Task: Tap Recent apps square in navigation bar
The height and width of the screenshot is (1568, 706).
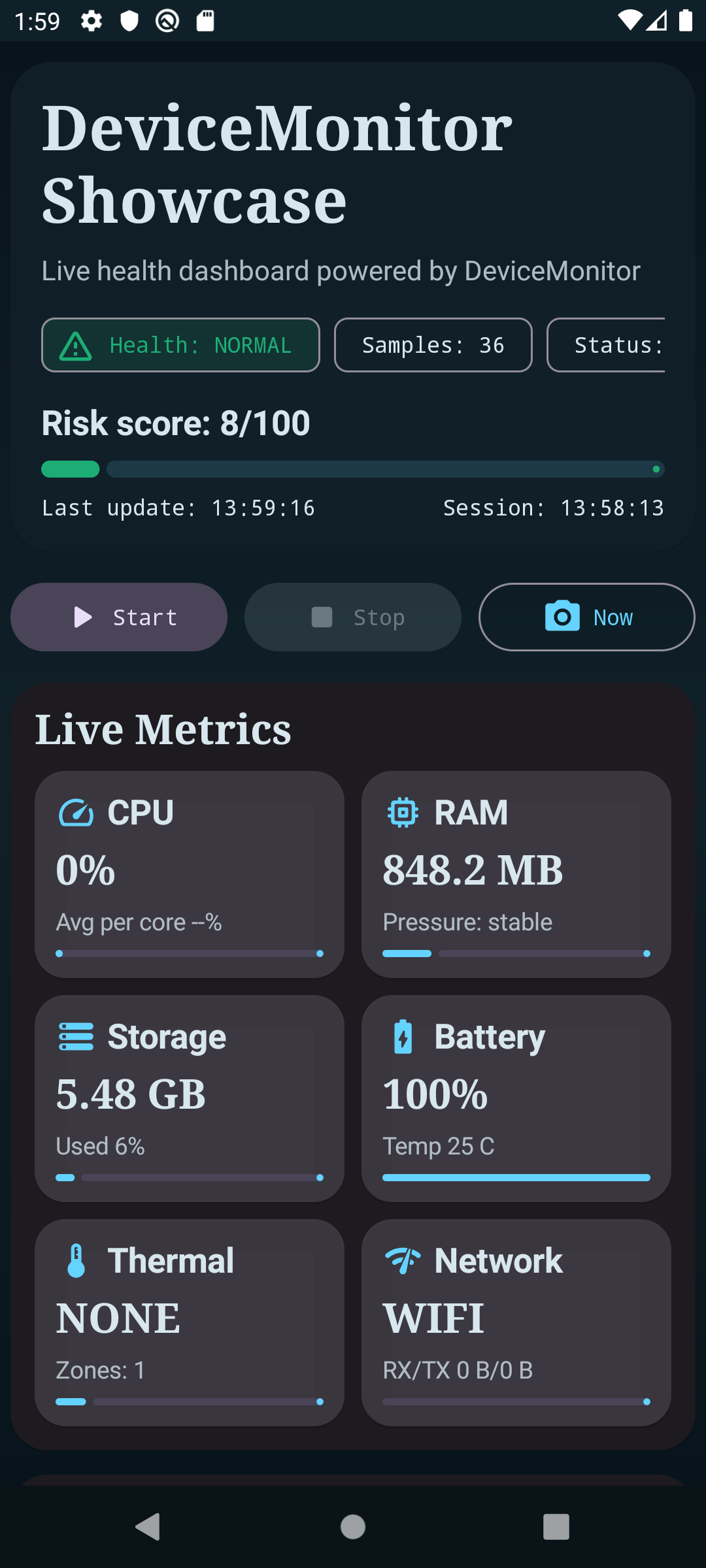Action: tap(558, 1528)
